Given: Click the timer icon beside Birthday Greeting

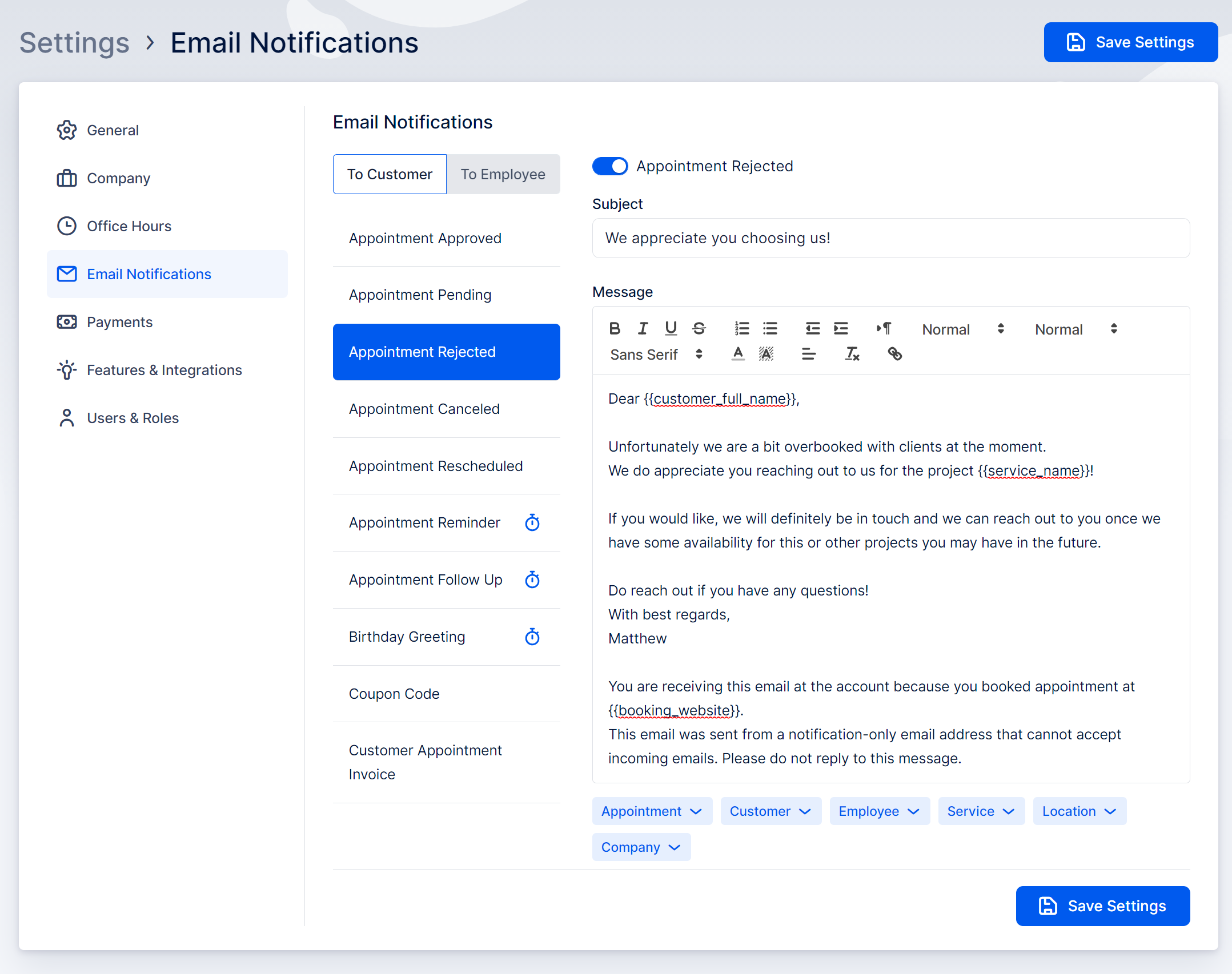Looking at the screenshot, I should 532,637.
